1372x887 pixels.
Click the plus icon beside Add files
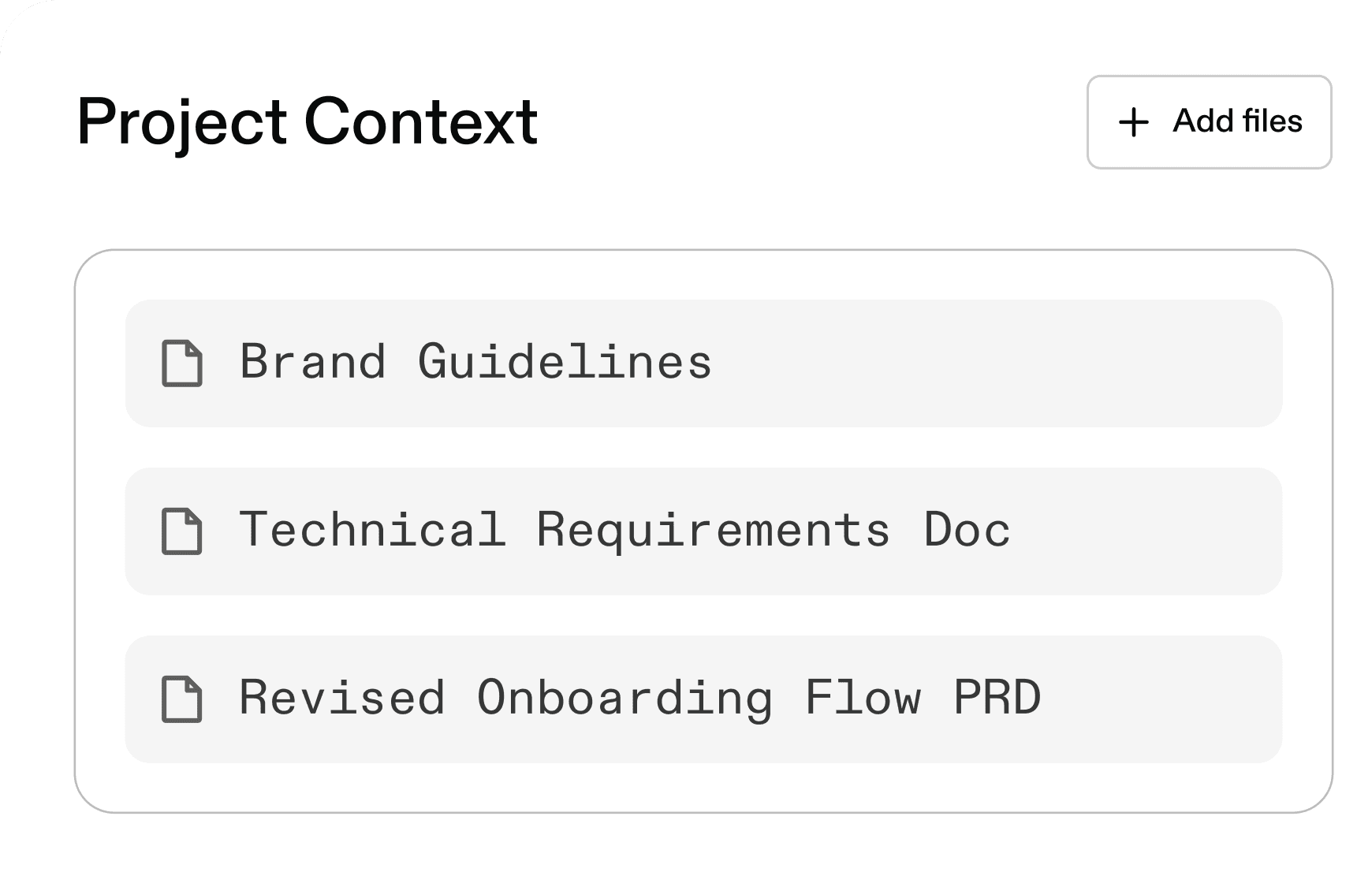click(x=1133, y=122)
